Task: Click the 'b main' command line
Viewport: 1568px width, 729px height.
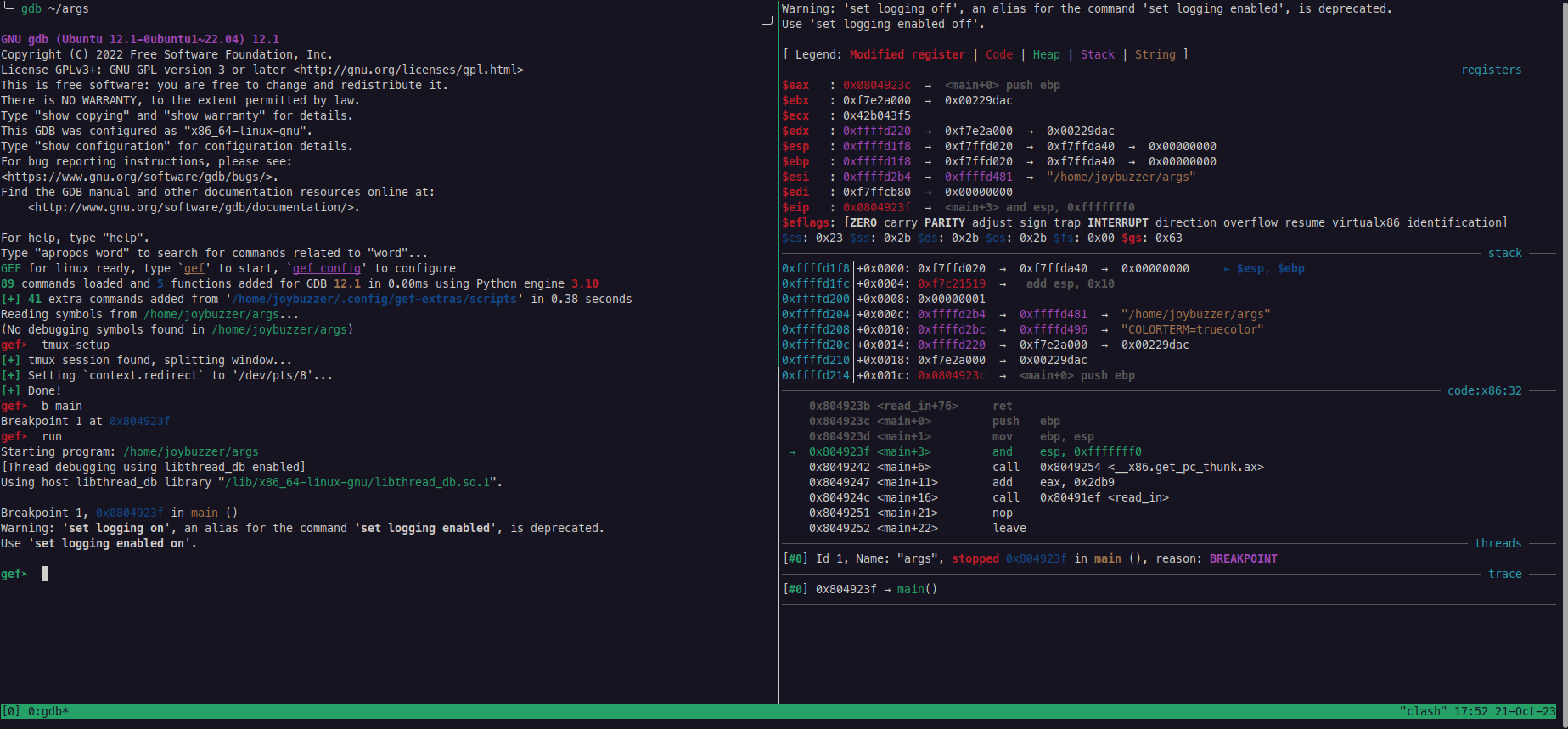Action: [42, 406]
